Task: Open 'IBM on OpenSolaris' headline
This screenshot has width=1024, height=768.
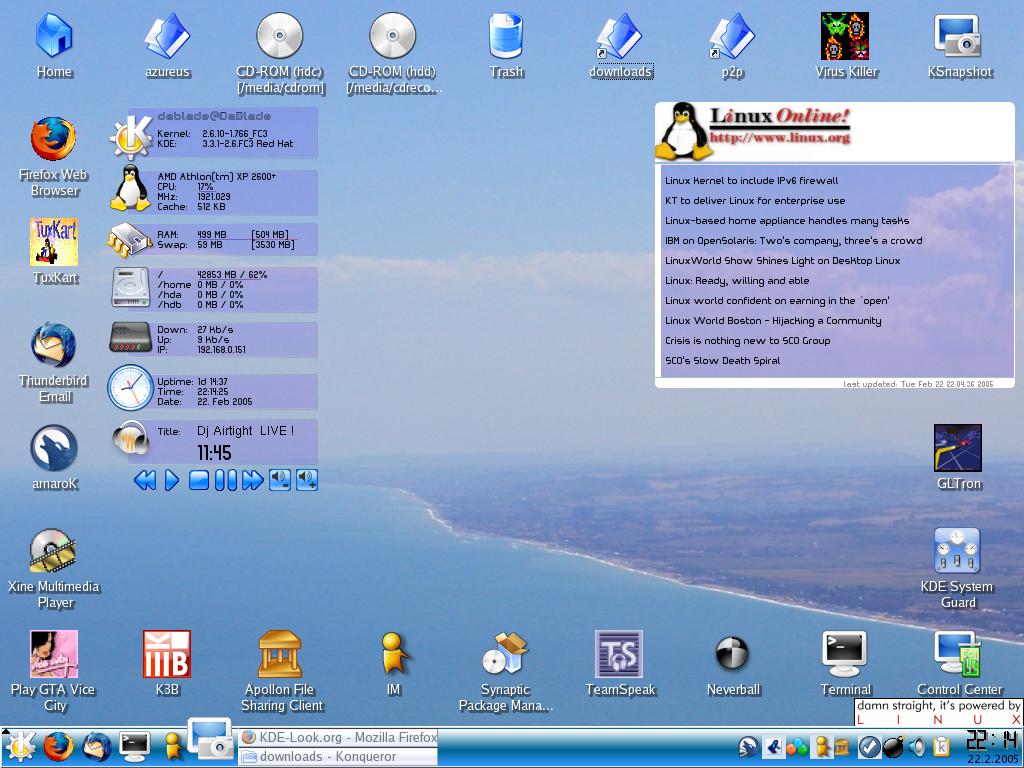Action: coord(793,240)
